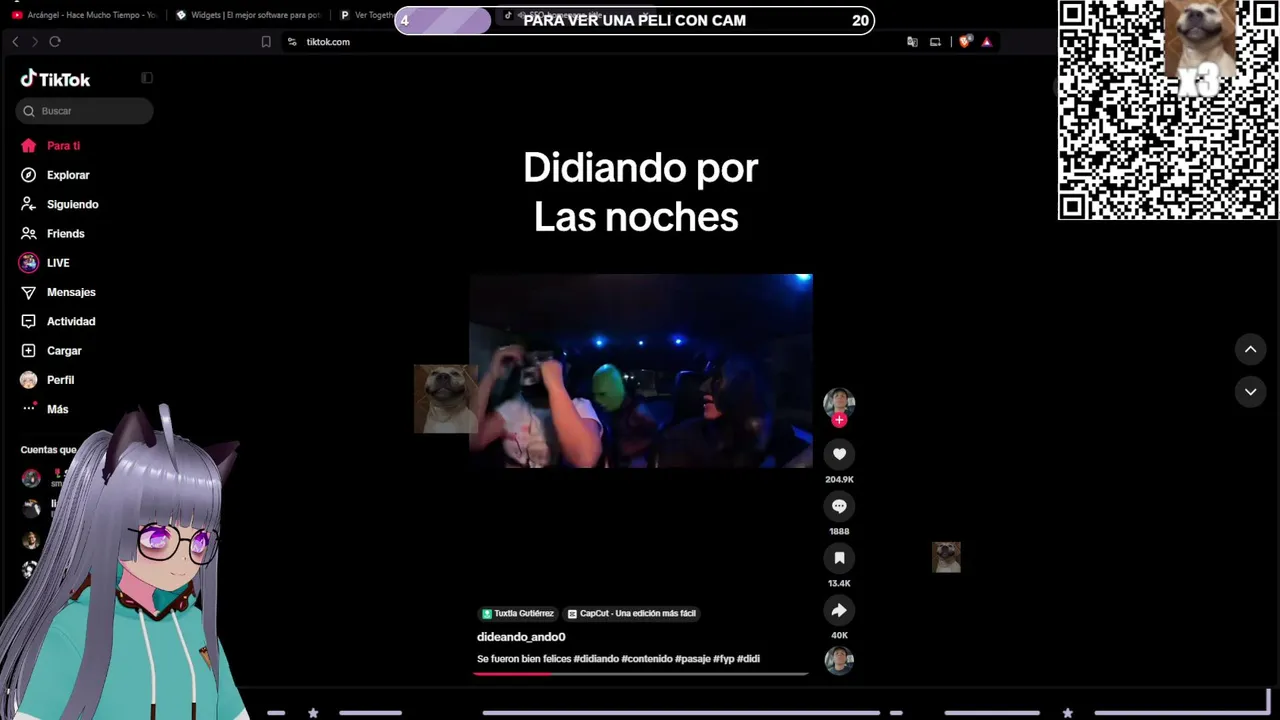Click the CapCut editing link

631,613
